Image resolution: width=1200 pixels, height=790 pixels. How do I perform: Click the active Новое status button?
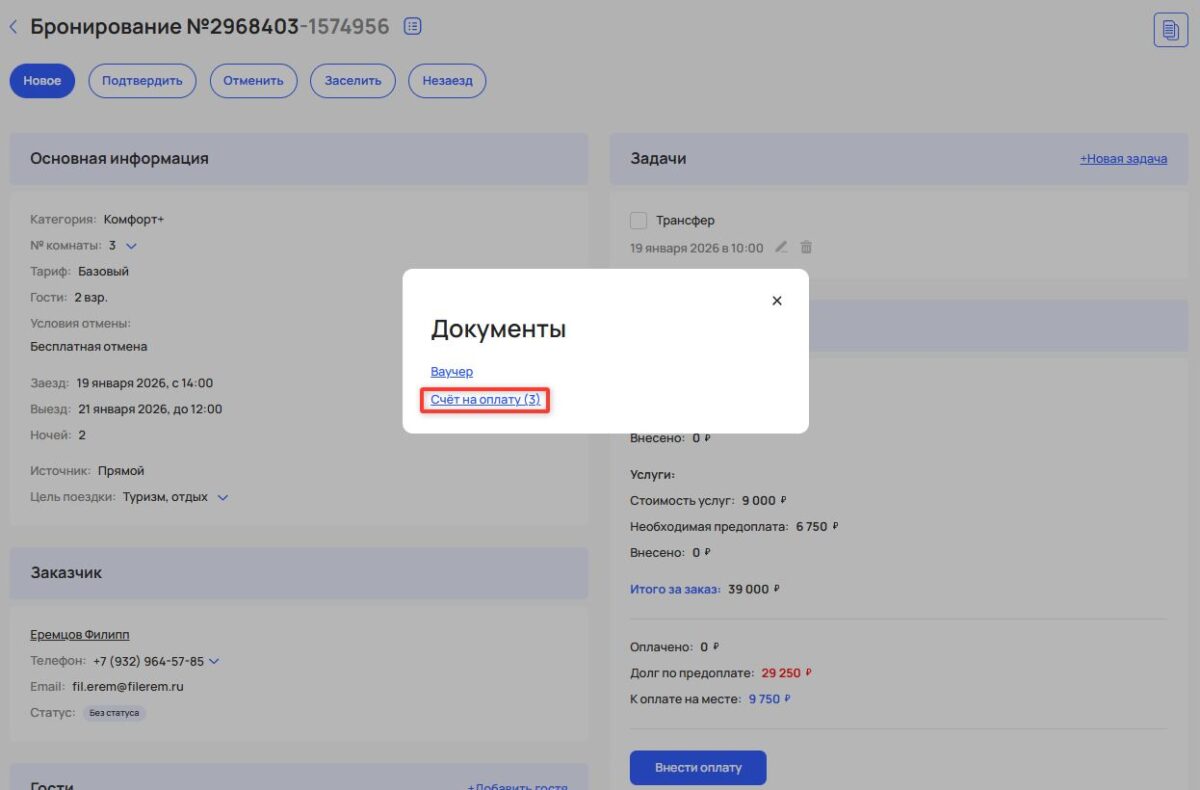pyautogui.click(x=41, y=81)
